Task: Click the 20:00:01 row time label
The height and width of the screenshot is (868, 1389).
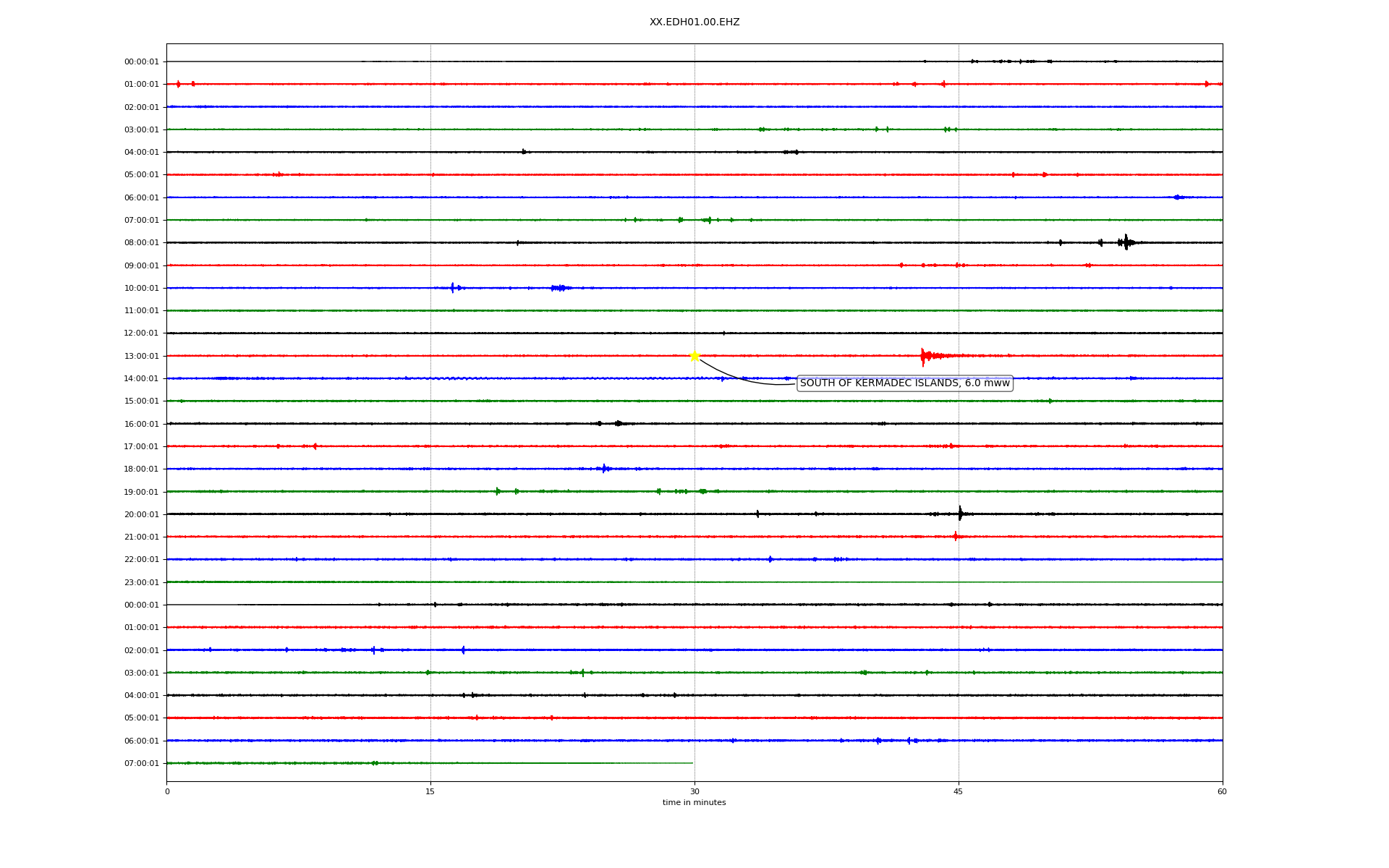Action: pyautogui.click(x=141, y=514)
